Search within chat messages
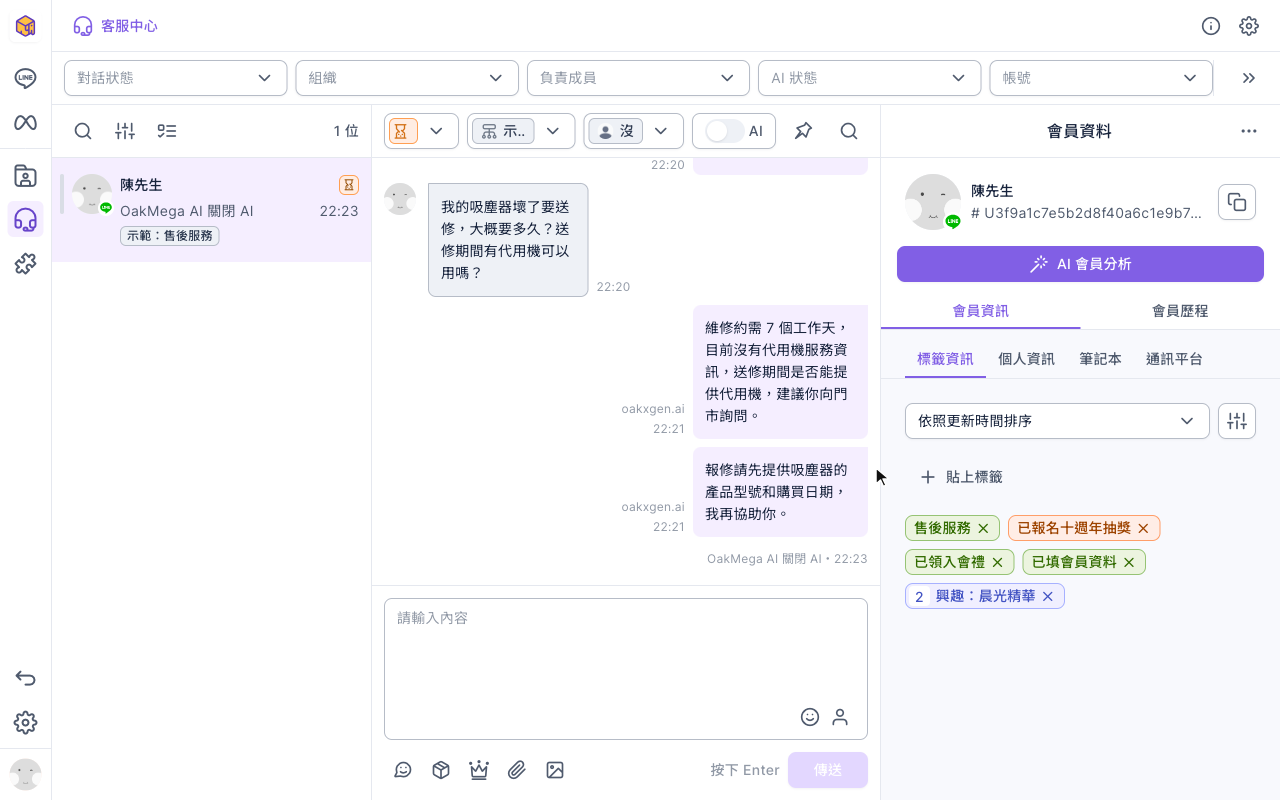Image resolution: width=1280 pixels, height=800 pixels. click(849, 131)
